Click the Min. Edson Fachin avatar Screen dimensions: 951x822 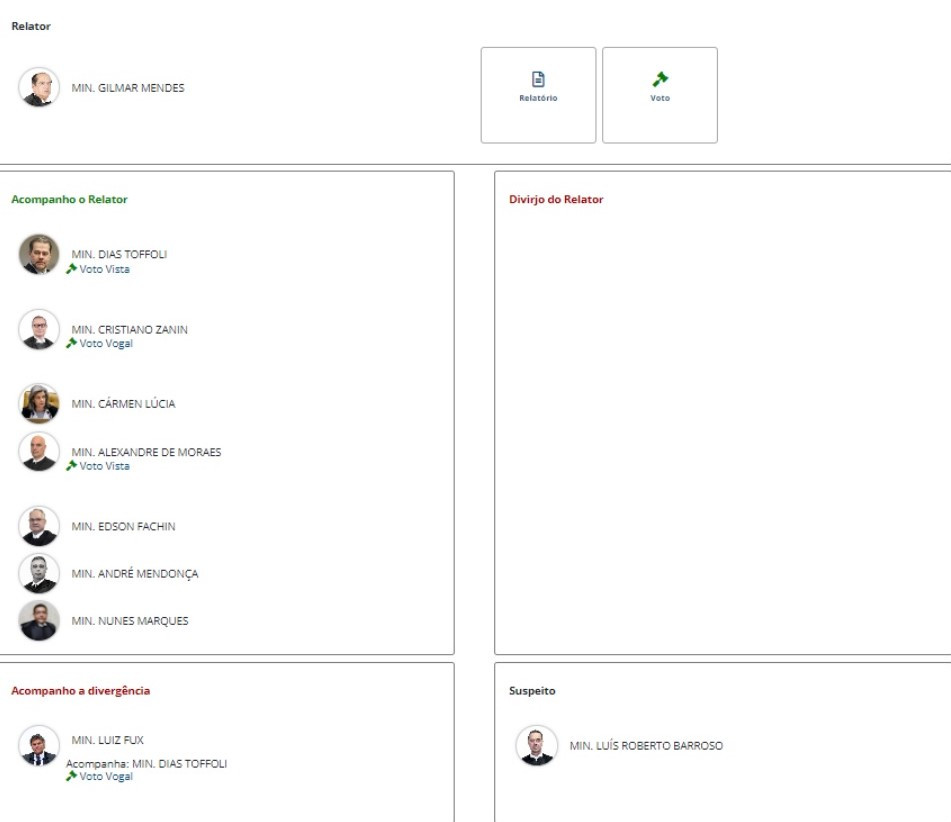point(39,526)
